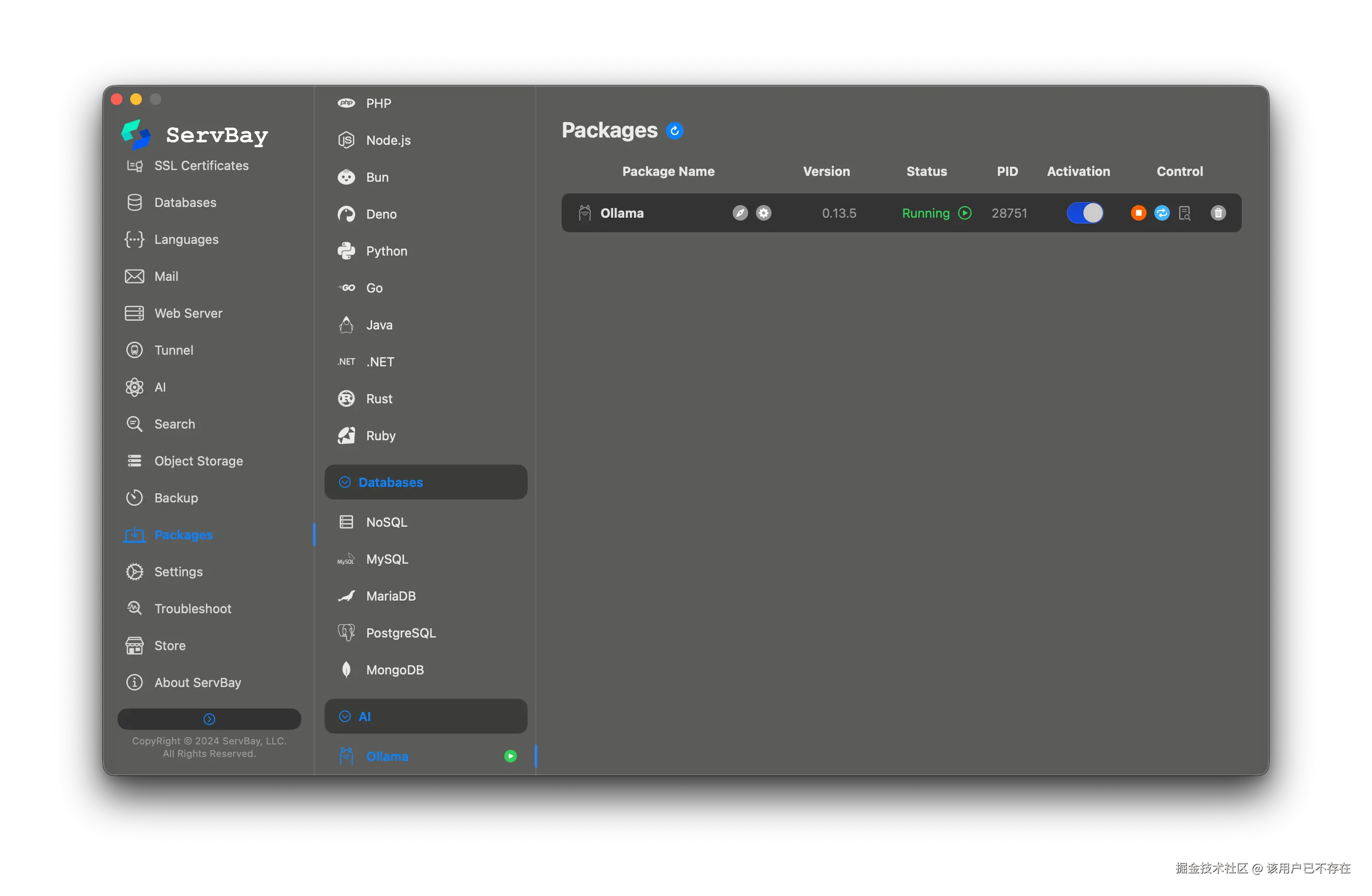1372x896 pixels.
Task: Open About ServBay
Action: pos(197,682)
